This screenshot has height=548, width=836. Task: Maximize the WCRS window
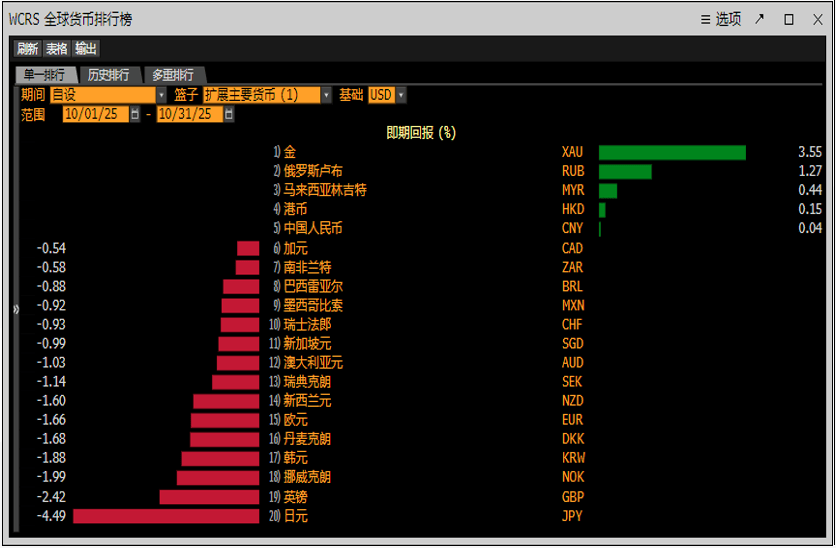point(789,20)
